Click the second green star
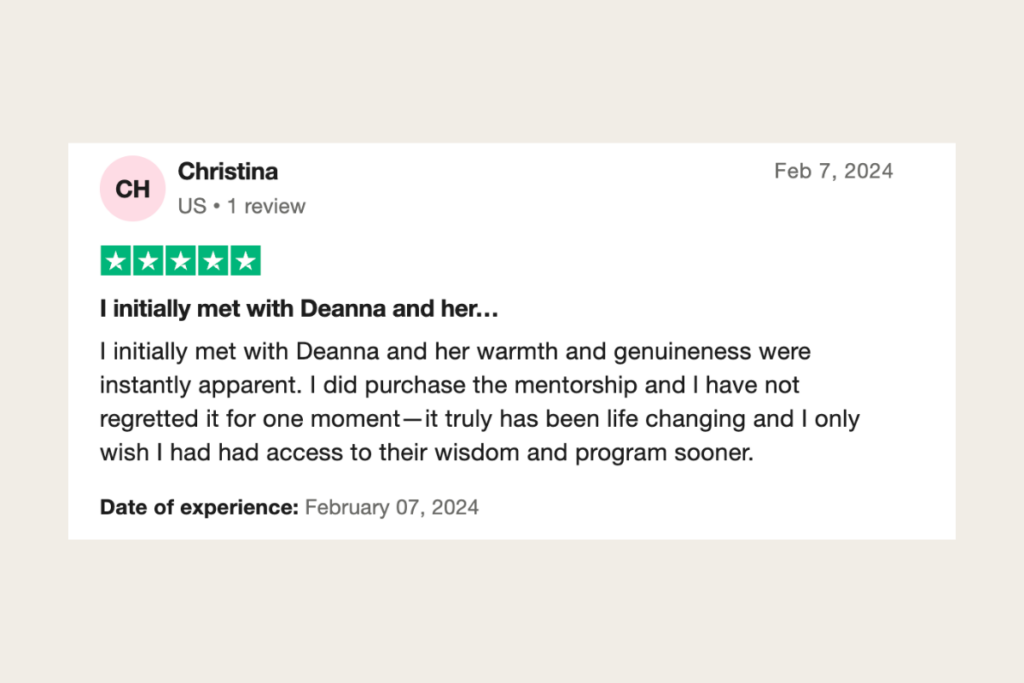Image resolution: width=1024 pixels, height=683 pixels. click(x=148, y=261)
